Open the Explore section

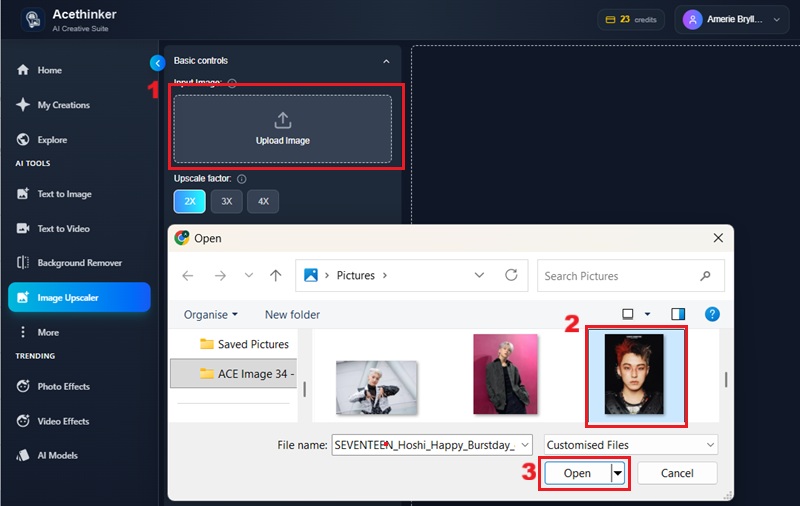click(42, 139)
